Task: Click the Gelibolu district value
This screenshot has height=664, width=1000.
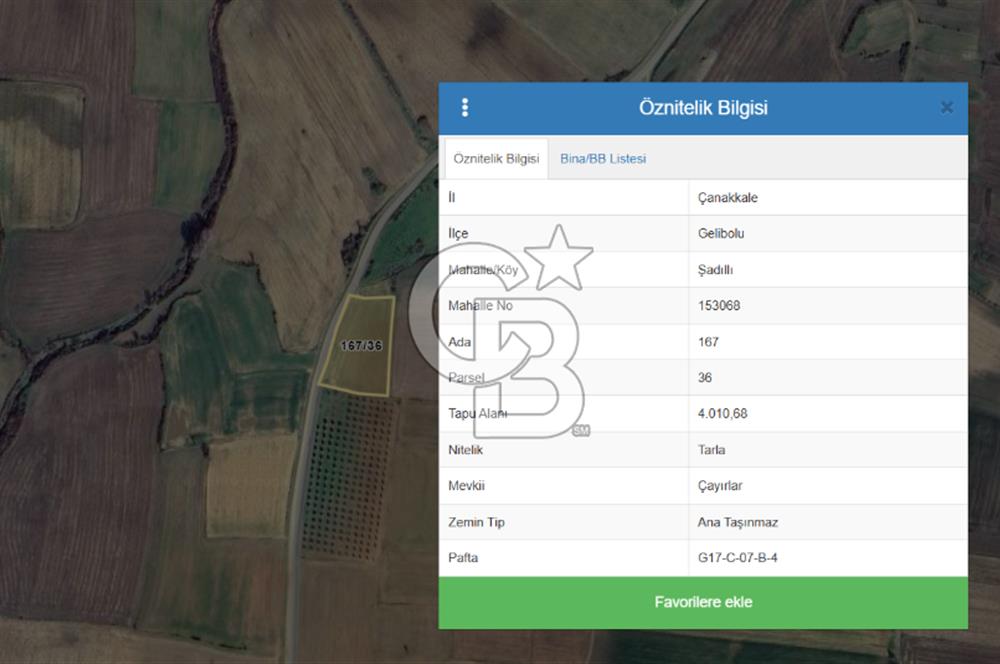Action: [x=721, y=234]
